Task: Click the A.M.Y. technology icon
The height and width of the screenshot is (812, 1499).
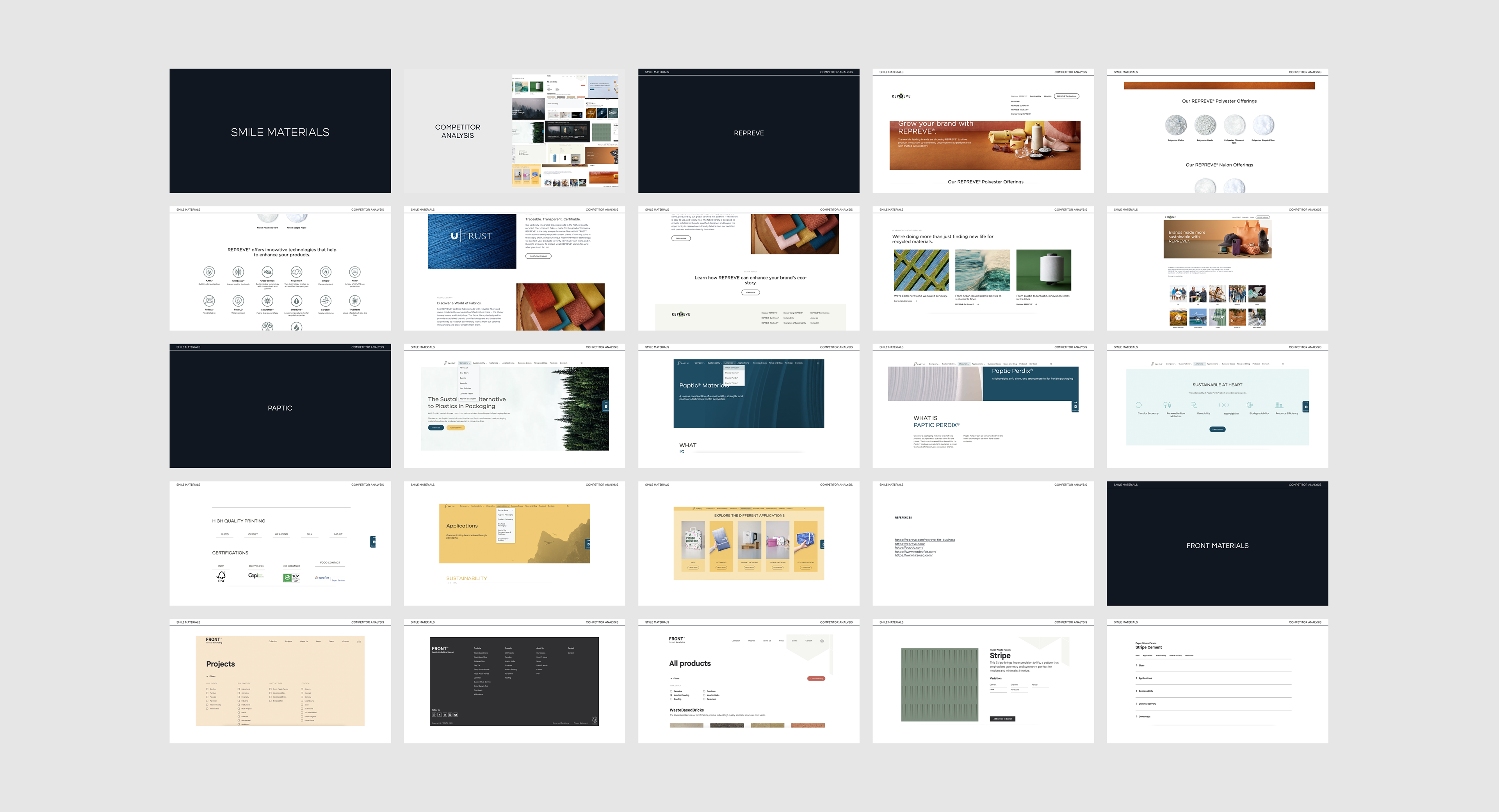Action: pyautogui.click(x=209, y=272)
